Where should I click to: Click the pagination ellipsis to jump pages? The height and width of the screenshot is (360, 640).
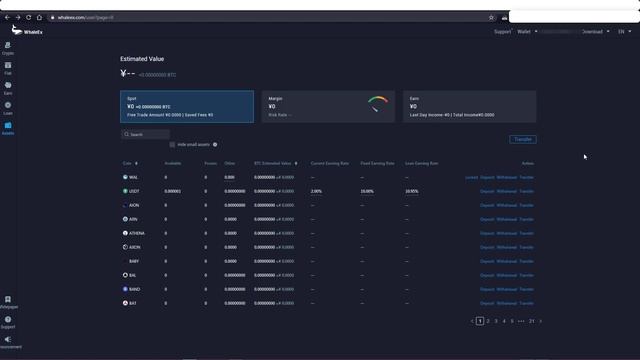click(x=521, y=321)
